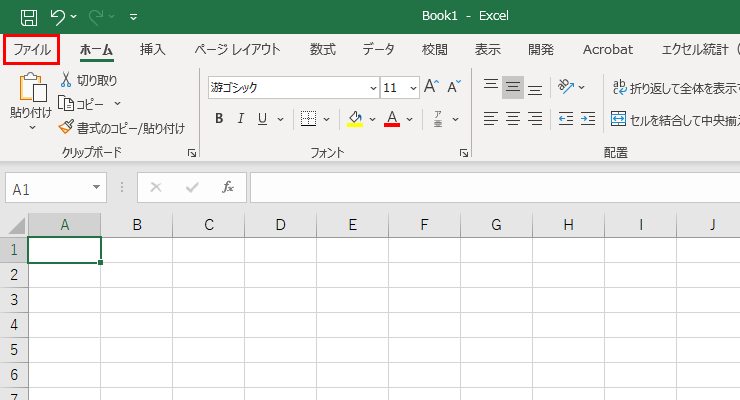Image resolution: width=740 pixels, height=400 pixels.
Task: Click inside the formula bar
Action: [495, 188]
